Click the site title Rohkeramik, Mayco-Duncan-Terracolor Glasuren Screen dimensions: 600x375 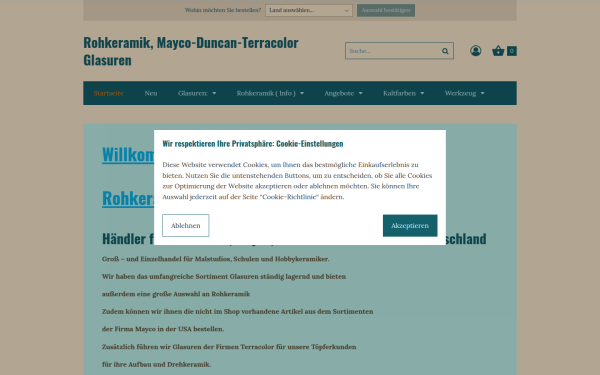tap(191, 51)
